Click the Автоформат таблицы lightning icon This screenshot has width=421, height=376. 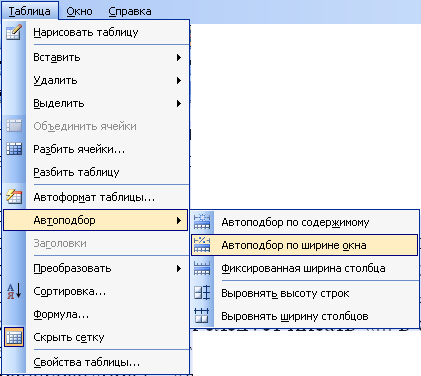pyautogui.click(x=14, y=197)
